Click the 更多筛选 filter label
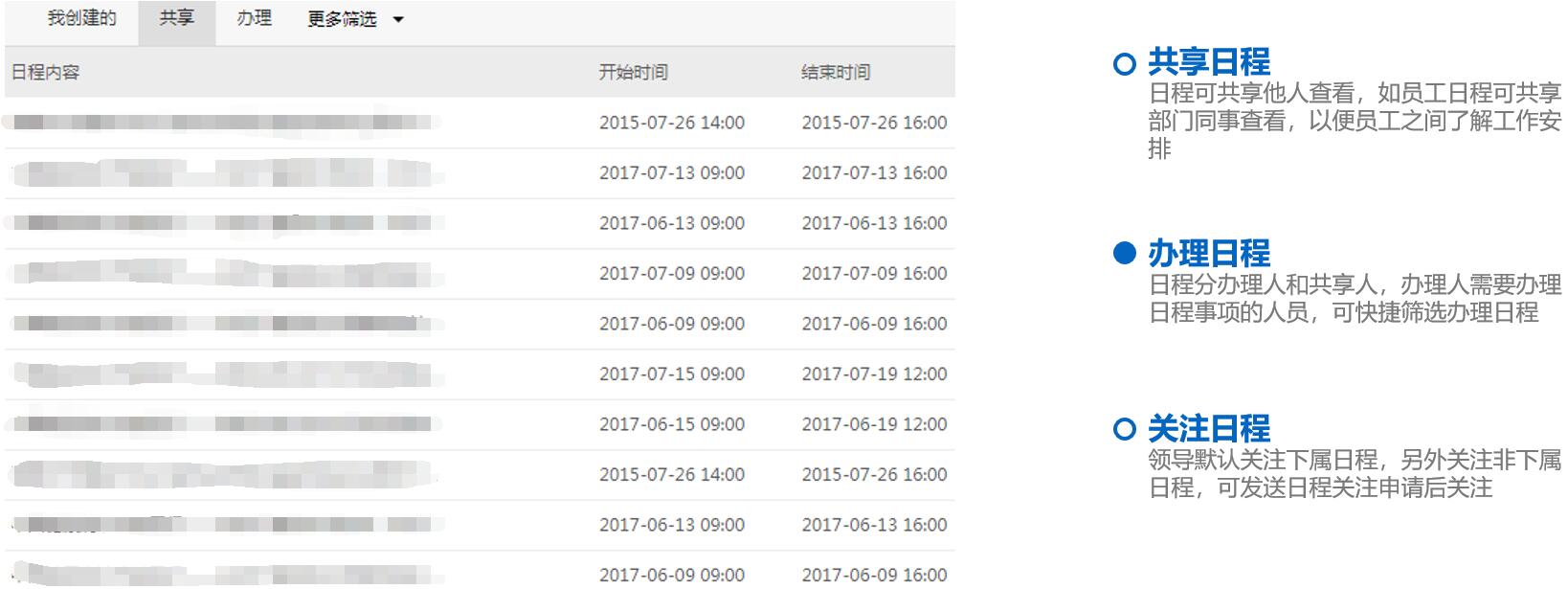Screen dimensions: 1568x589 click(x=342, y=19)
